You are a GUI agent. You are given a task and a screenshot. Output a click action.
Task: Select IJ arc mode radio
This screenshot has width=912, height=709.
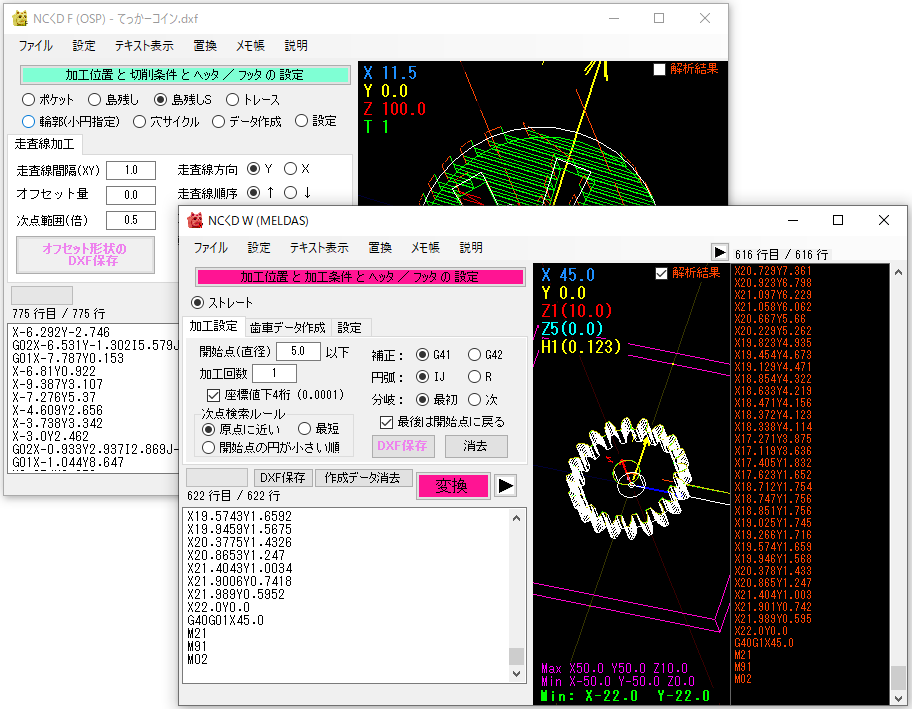pyautogui.click(x=422, y=377)
